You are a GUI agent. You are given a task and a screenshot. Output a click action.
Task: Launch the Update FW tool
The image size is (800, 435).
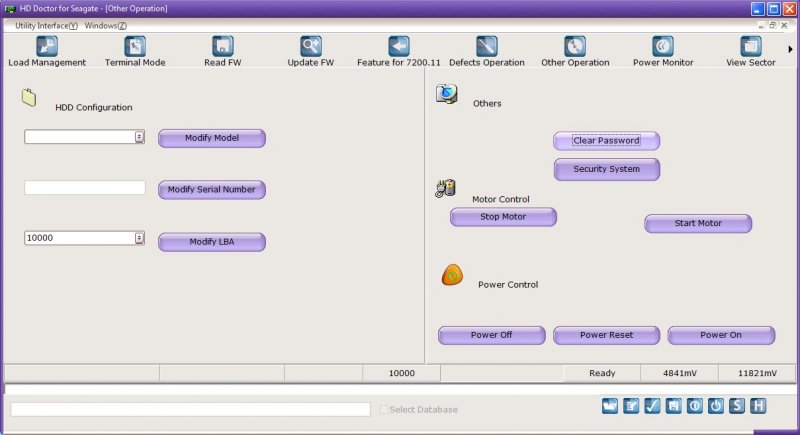point(310,52)
